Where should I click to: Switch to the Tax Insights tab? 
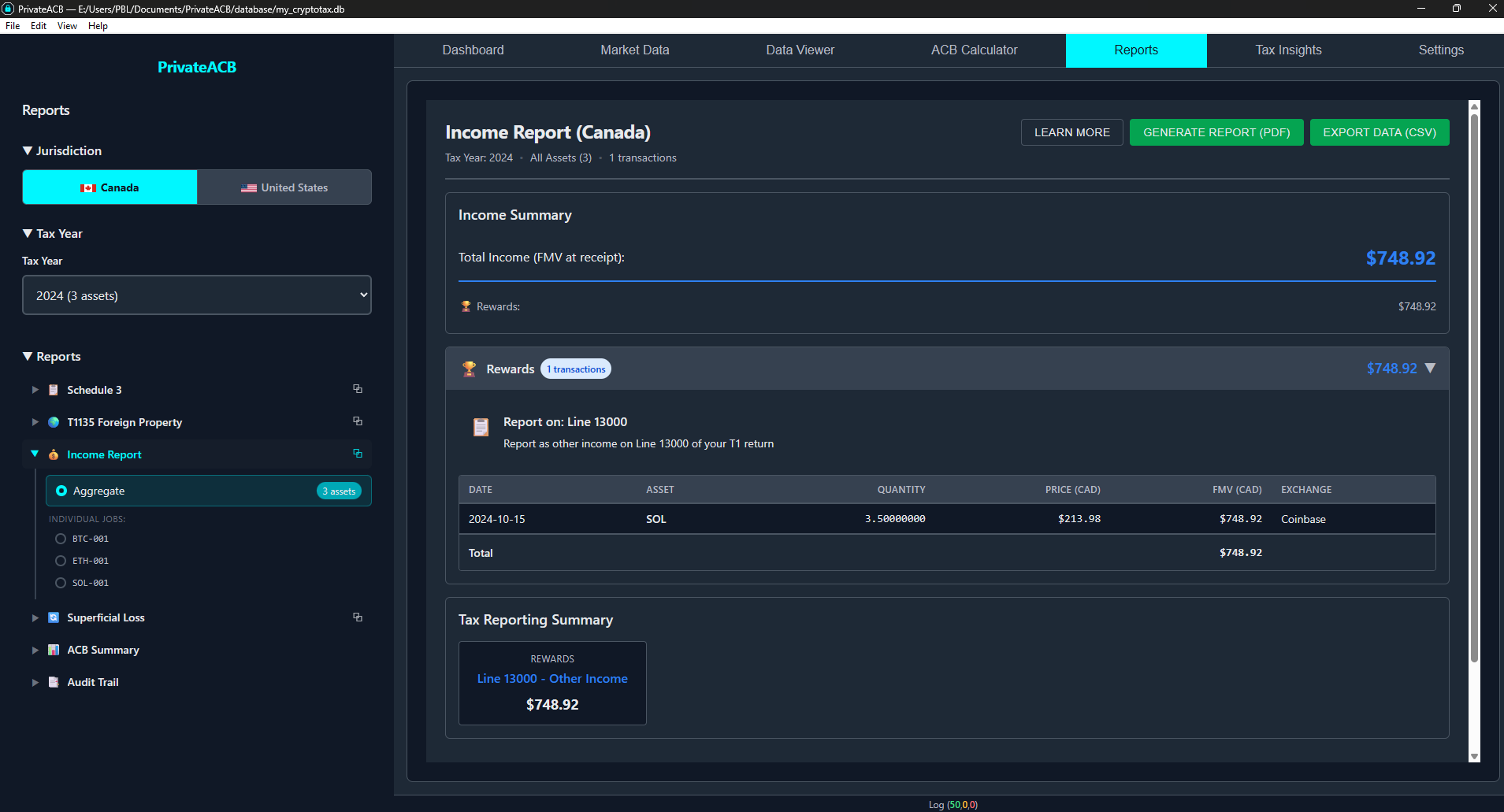click(x=1287, y=50)
